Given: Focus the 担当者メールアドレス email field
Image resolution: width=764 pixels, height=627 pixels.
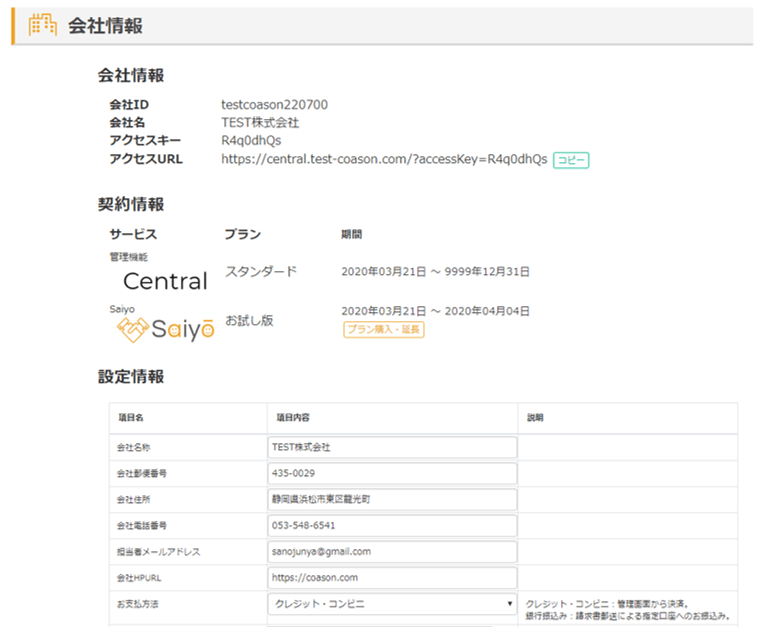Looking at the screenshot, I should point(392,551).
